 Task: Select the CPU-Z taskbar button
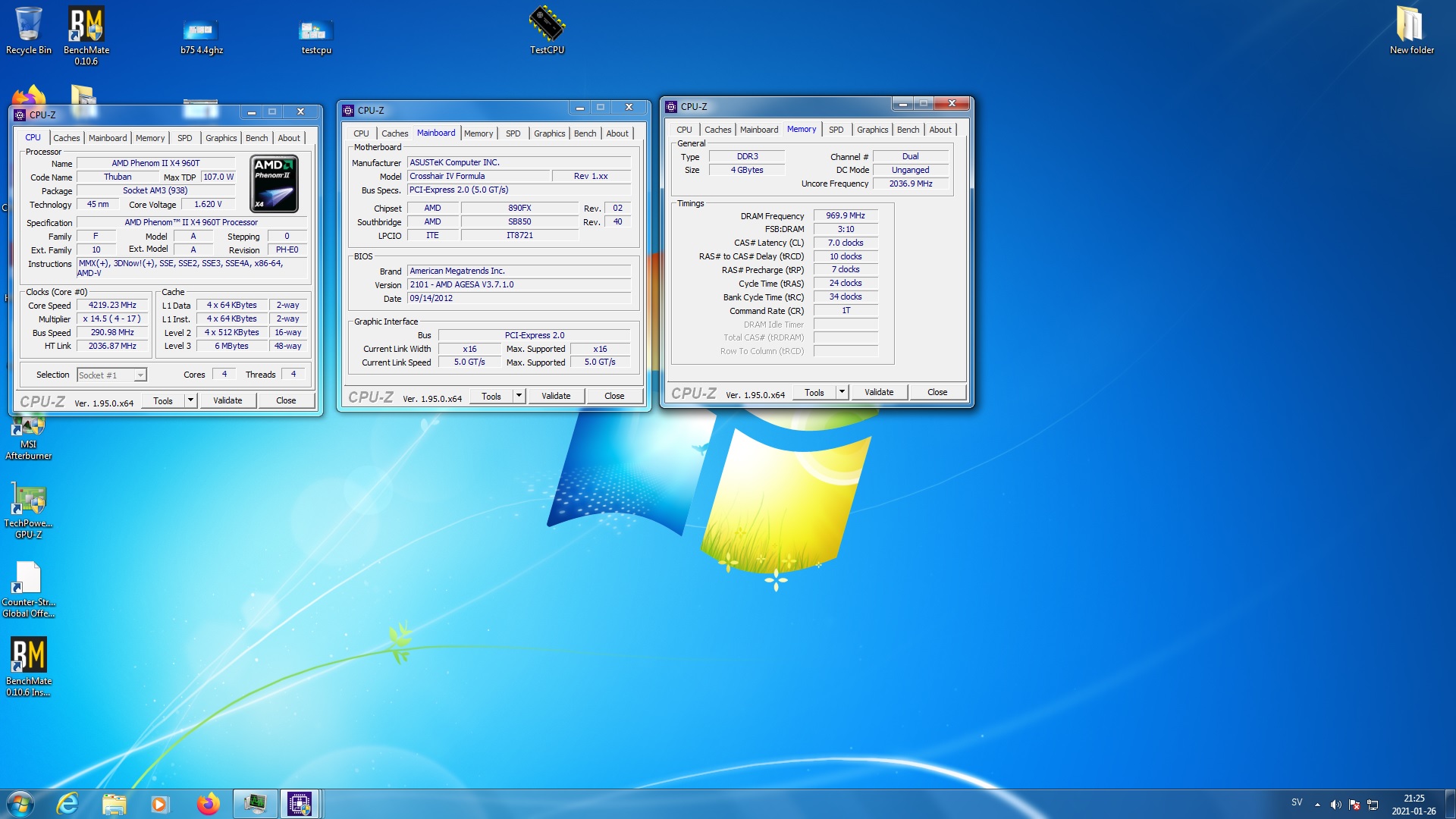[x=300, y=804]
